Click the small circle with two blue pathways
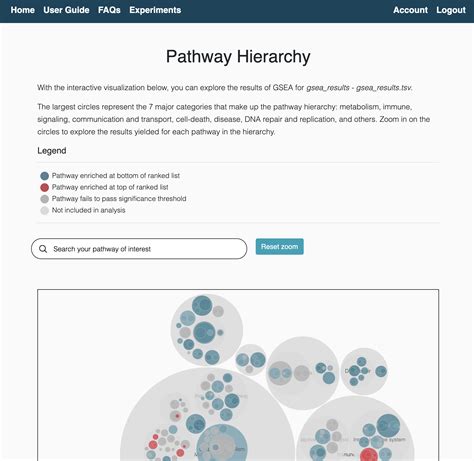The height and width of the screenshot is (461, 474). 251,360
